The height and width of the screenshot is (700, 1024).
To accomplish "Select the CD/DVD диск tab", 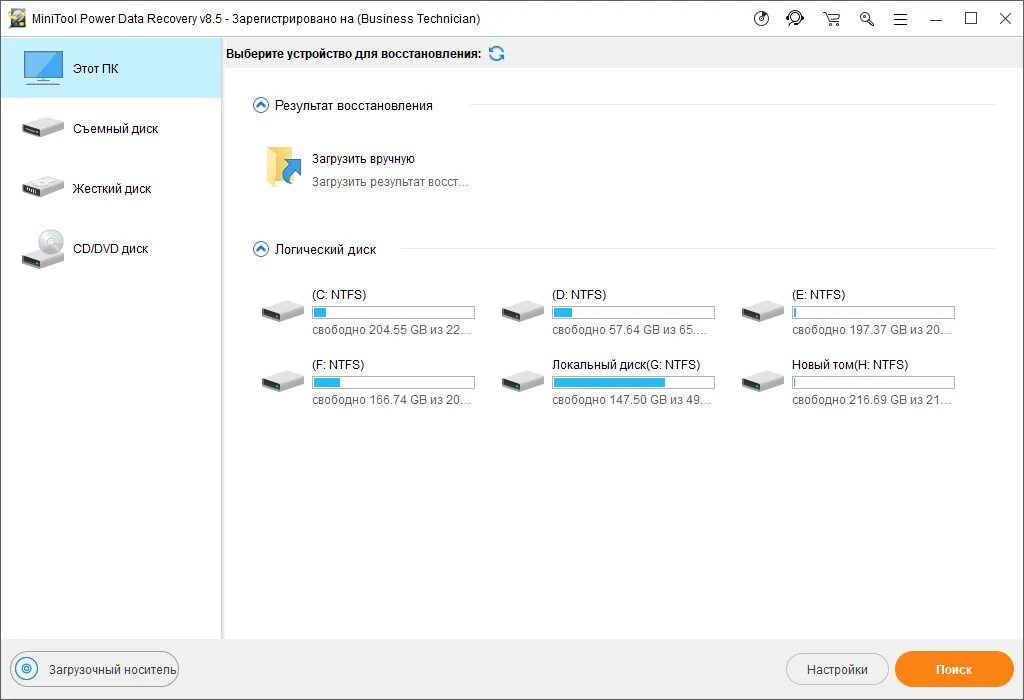I will [x=111, y=248].
